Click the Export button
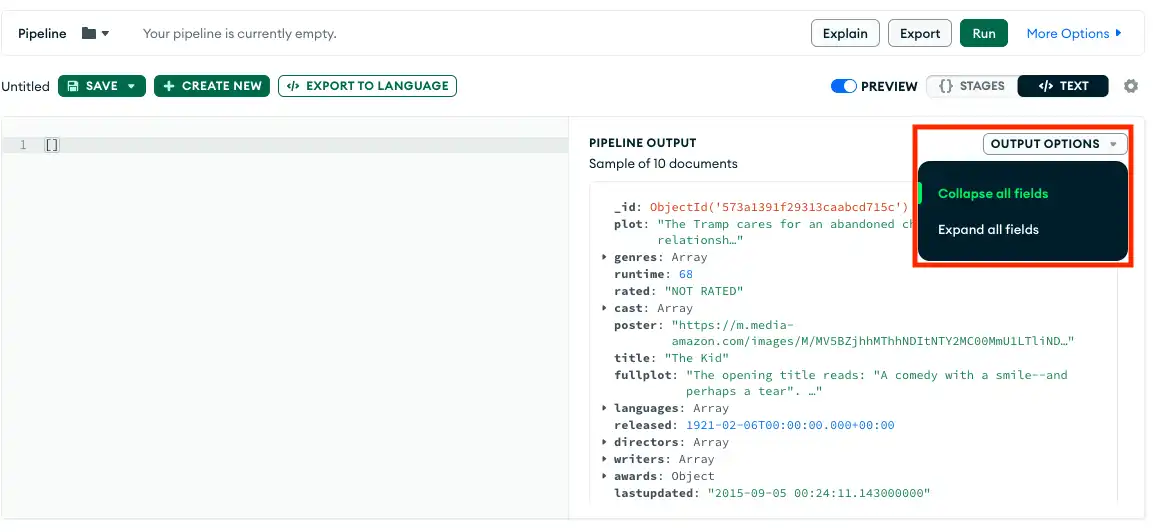 (x=919, y=34)
